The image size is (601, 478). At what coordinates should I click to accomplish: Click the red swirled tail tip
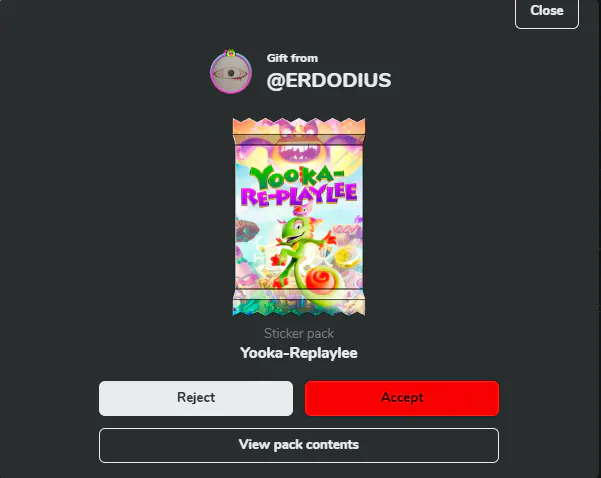click(x=321, y=280)
